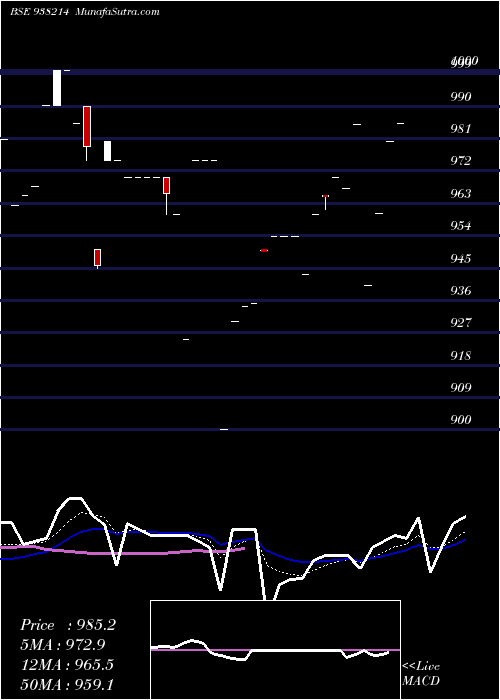This screenshot has height=700, width=500.
Task: Click the 972 price axis label
Action: pos(461,161)
